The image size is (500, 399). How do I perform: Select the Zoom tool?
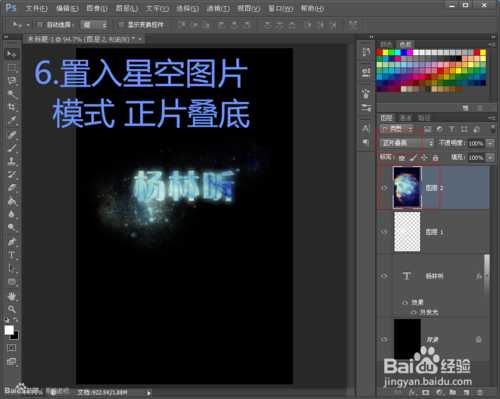point(12,309)
